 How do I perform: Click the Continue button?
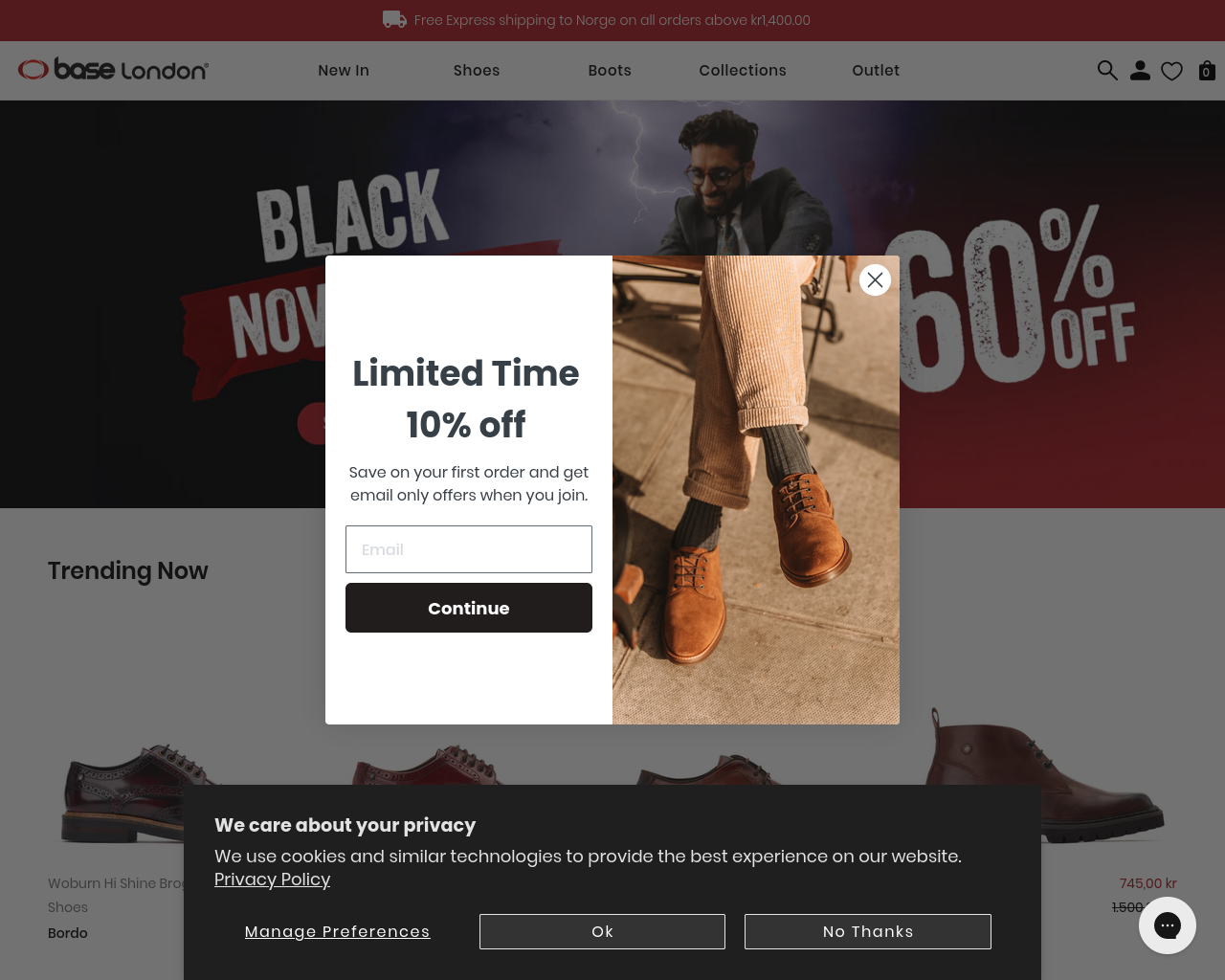coord(469,608)
